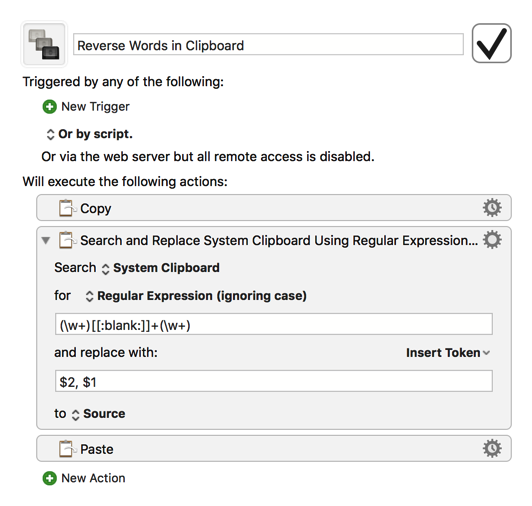
Task: Open the Insert Token menu
Action: point(448,353)
